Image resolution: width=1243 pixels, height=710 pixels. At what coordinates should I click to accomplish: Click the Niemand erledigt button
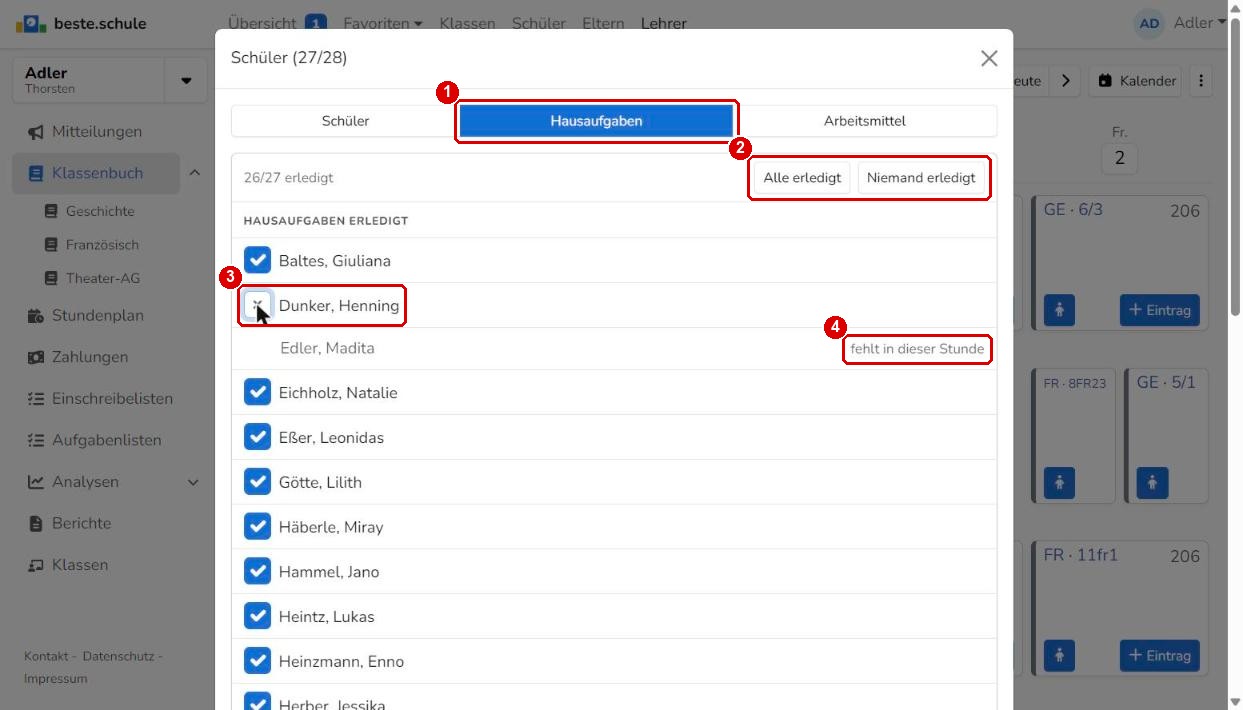coord(921,178)
